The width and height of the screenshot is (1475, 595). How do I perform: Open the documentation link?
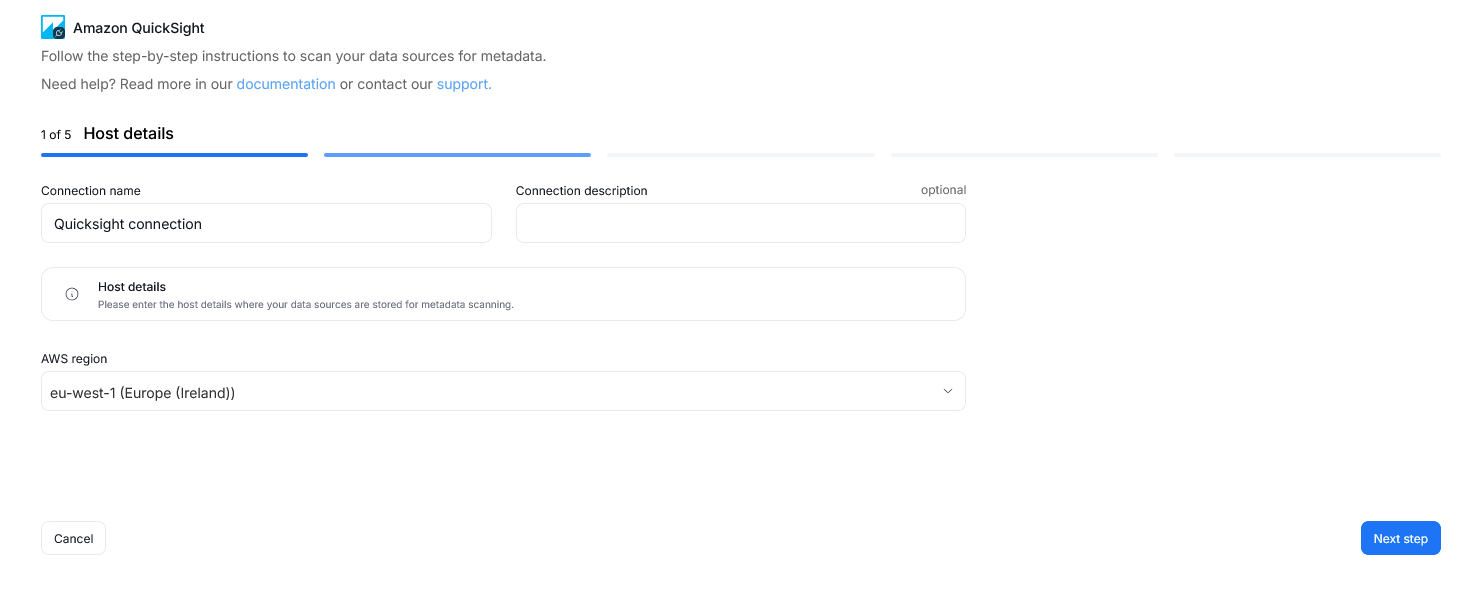(286, 84)
